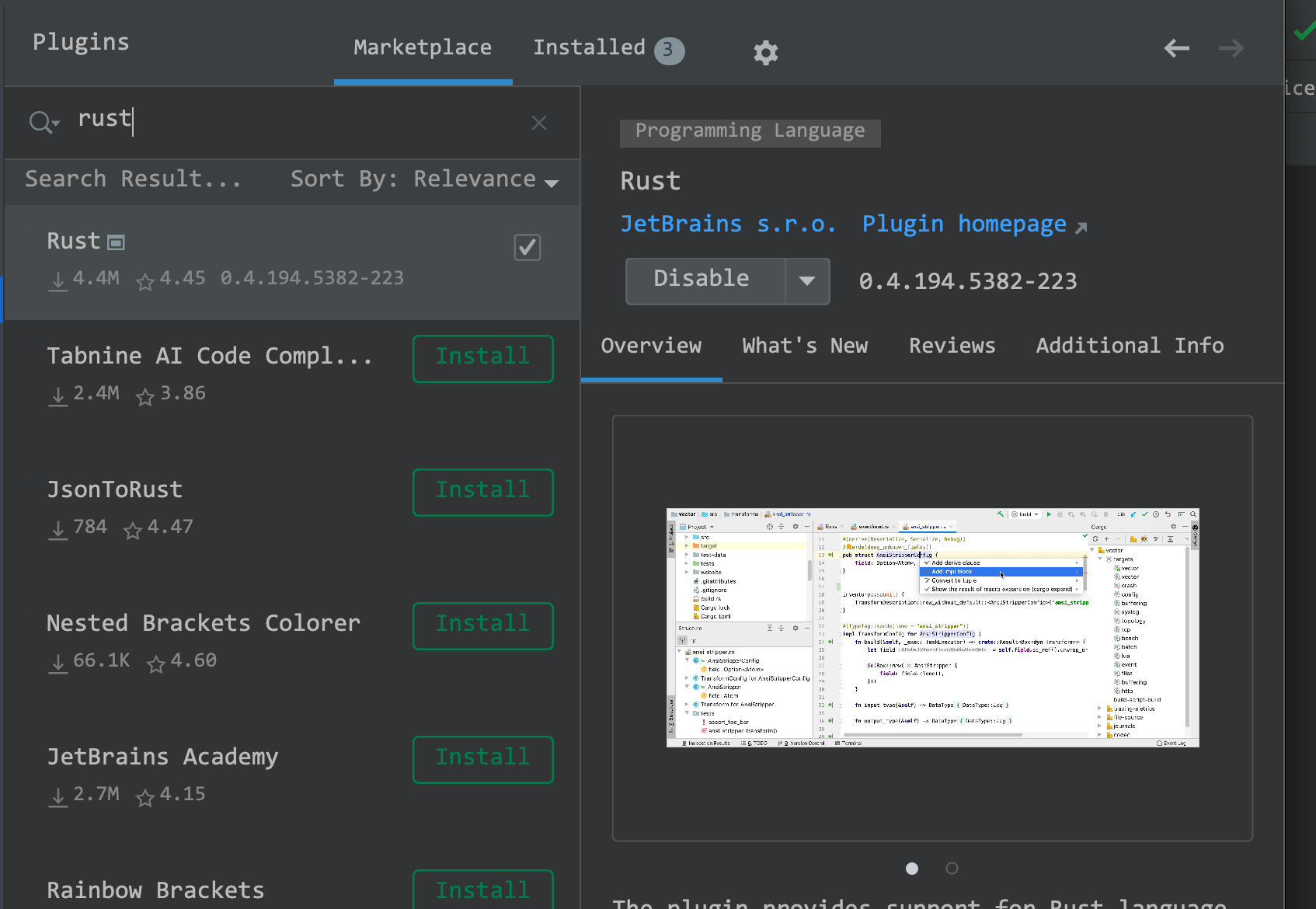1316x909 pixels.
Task: Install Nested Brackets Colorer plugin
Action: [x=482, y=625]
